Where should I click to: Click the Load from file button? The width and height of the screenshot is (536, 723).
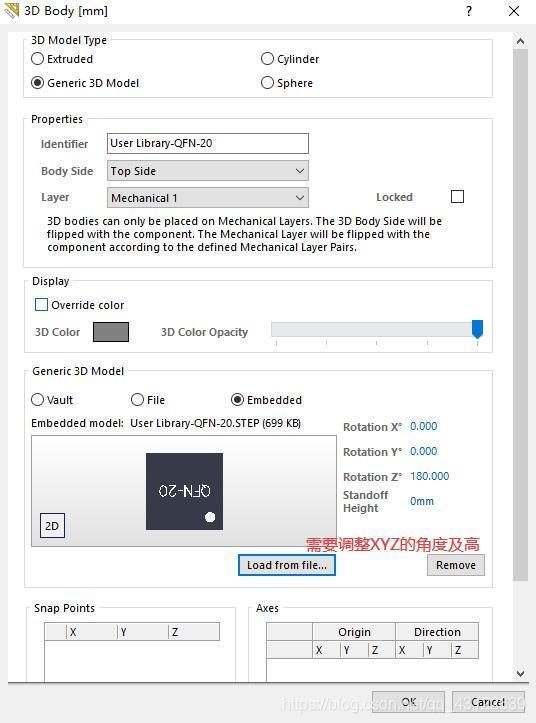[x=287, y=565]
